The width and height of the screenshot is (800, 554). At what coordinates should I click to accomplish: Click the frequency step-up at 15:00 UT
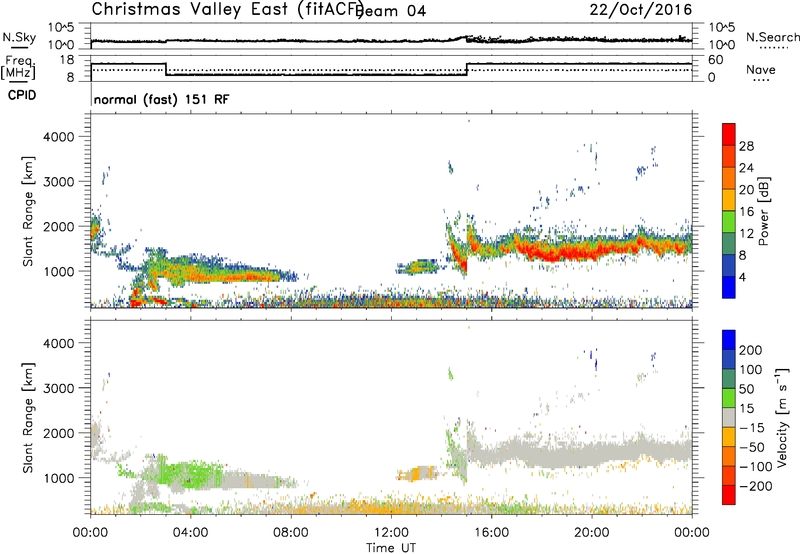(467, 69)
